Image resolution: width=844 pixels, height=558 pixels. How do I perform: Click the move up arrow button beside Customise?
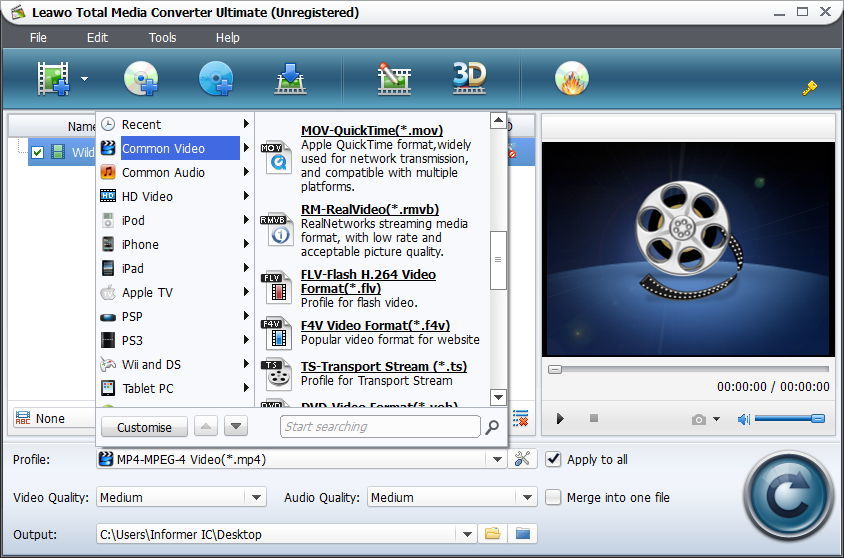(x=206, y=427)
